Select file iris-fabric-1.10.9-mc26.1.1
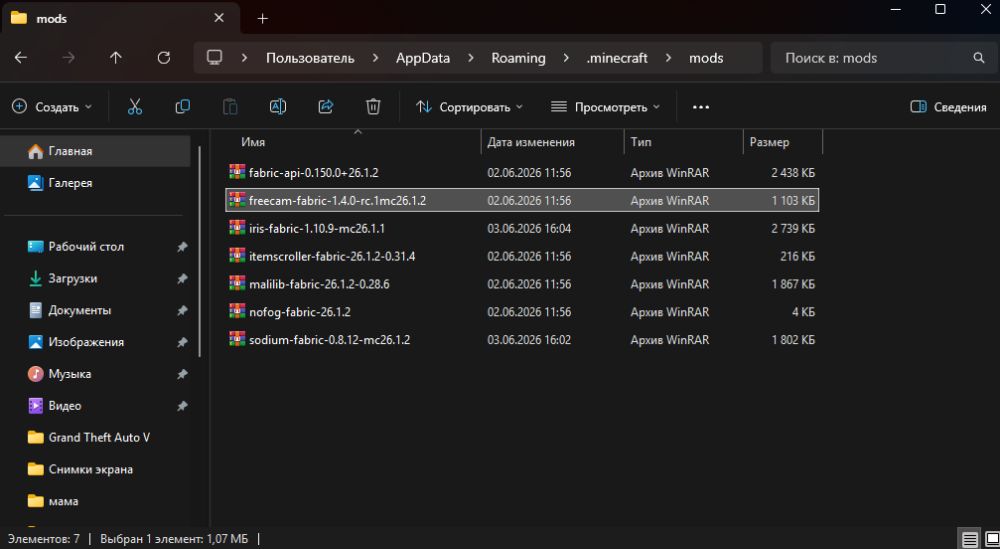This screenshot has width=1000, height=549. [522, 228]
